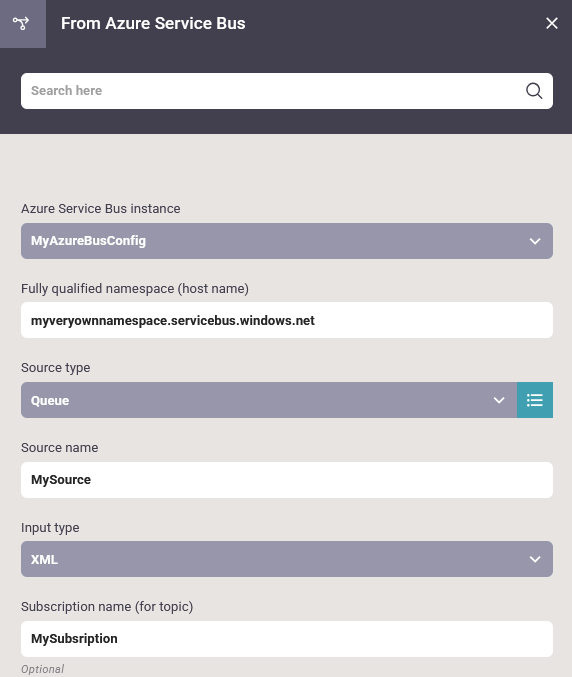Click the teal list icon button
572x677 pixels.
534,400
